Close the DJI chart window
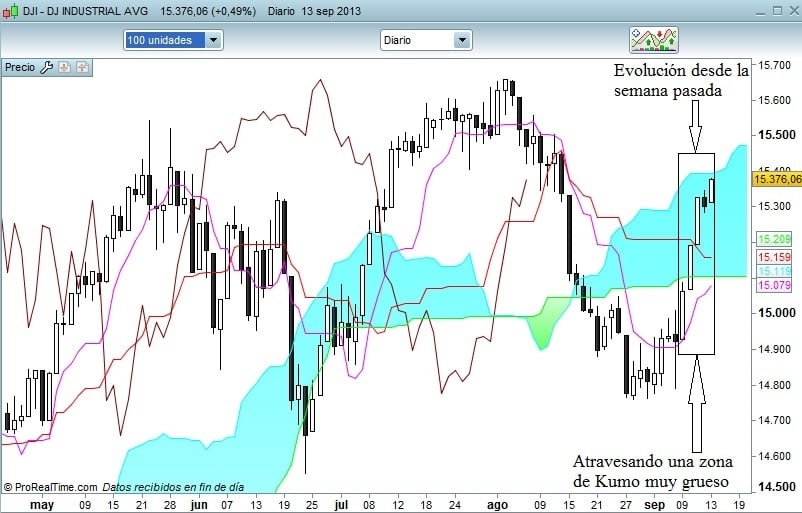The image size is (802, 513). pos(794,11)
